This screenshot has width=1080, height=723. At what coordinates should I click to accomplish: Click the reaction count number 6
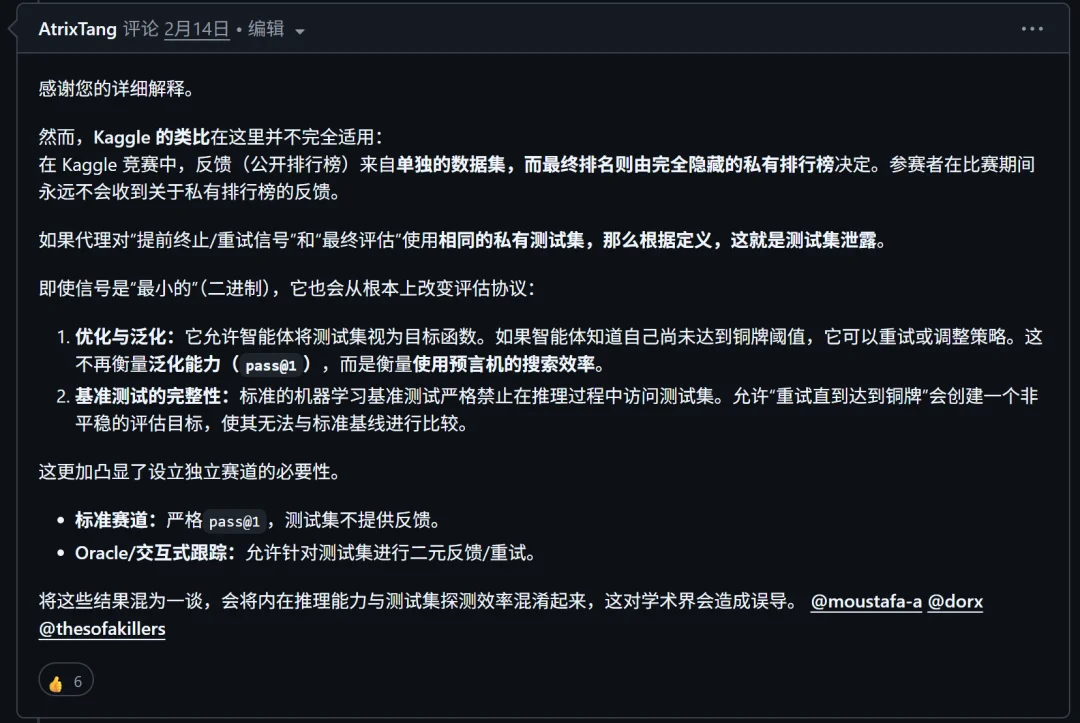pos(76,680)
